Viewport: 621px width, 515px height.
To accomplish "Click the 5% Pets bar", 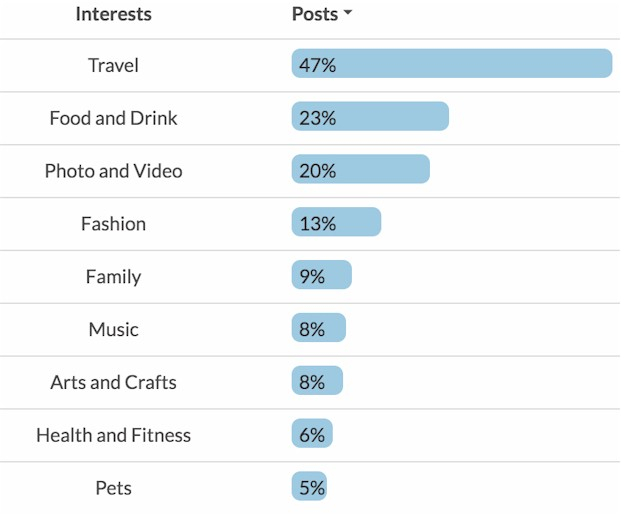I will pos(309,487).
